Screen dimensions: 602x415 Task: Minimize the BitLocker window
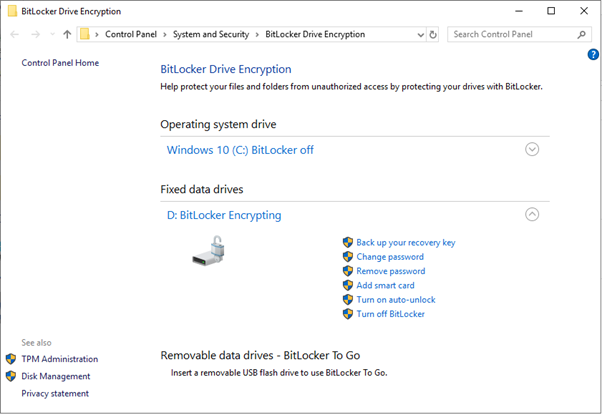519,11
